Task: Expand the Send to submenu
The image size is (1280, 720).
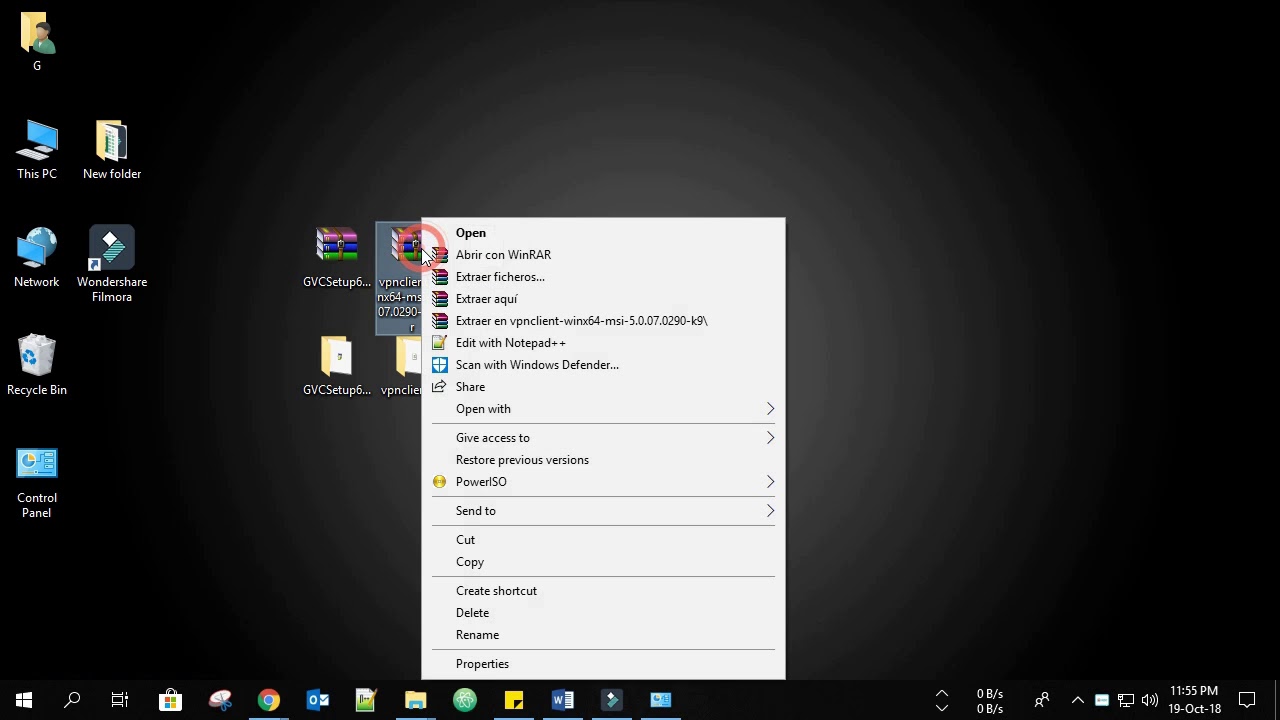Action: click(603, 511)
